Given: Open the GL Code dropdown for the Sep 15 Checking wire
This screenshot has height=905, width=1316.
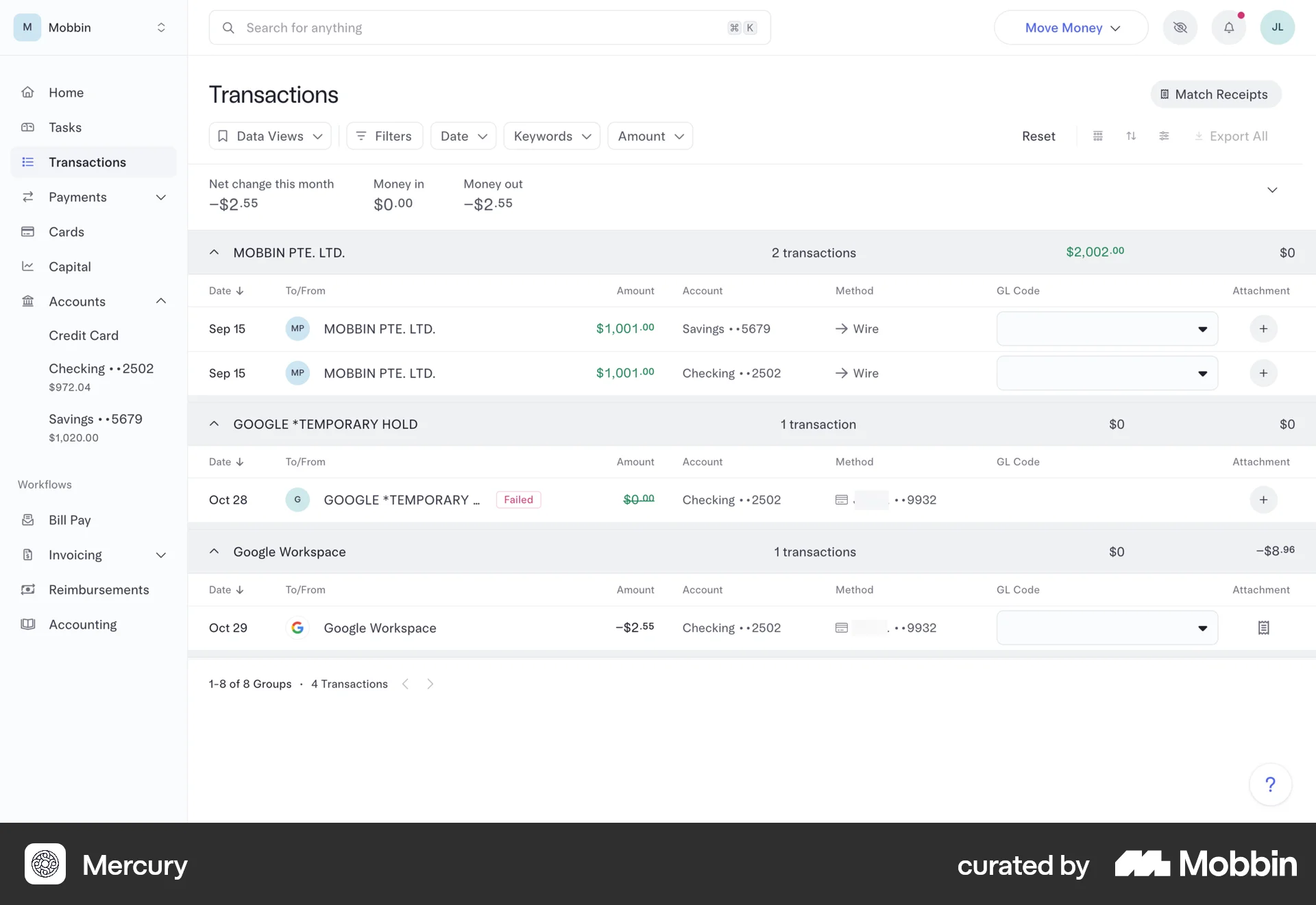Looking at the screenshot, I should click(1106, 373).
